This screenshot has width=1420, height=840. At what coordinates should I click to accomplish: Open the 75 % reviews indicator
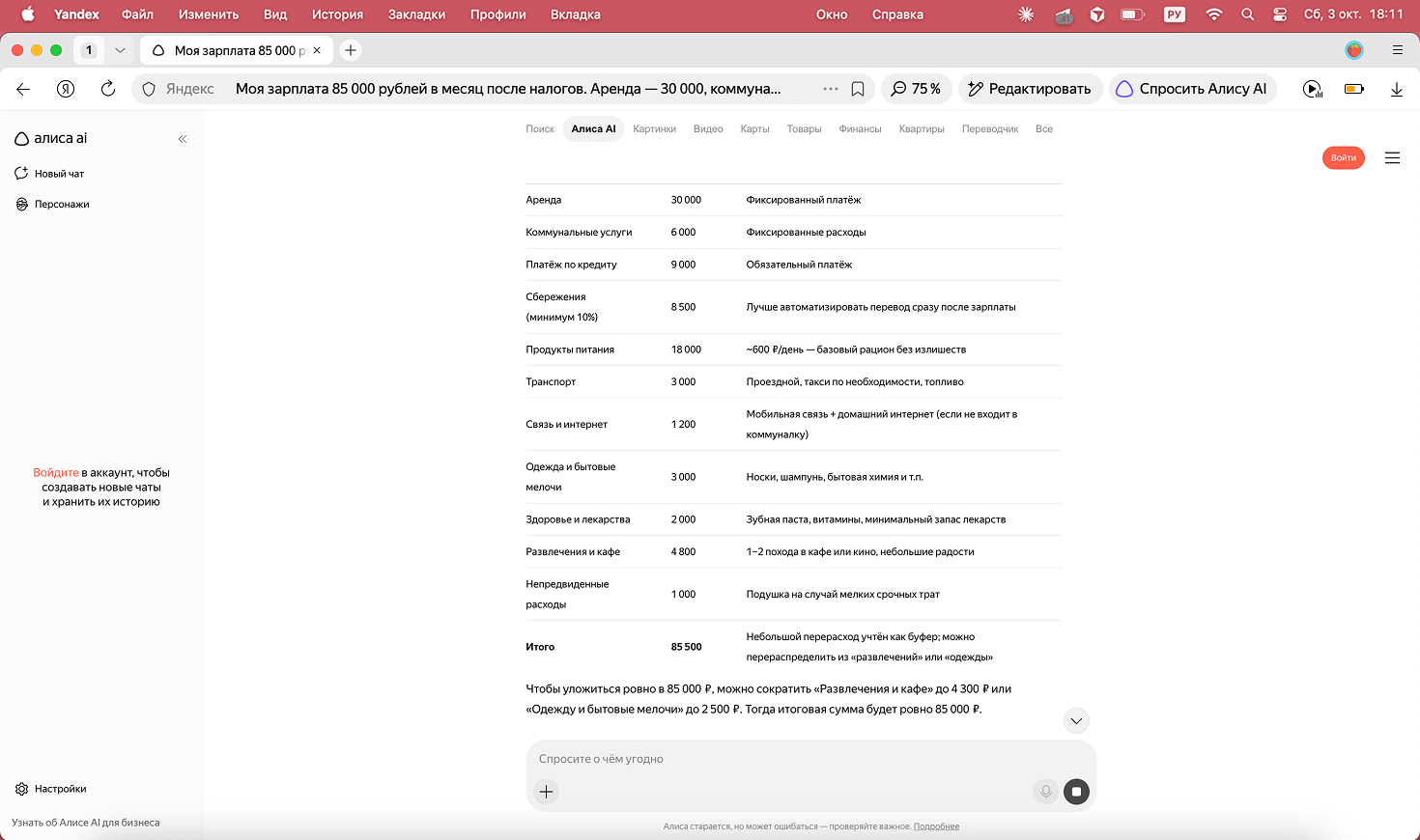point(916,89)
